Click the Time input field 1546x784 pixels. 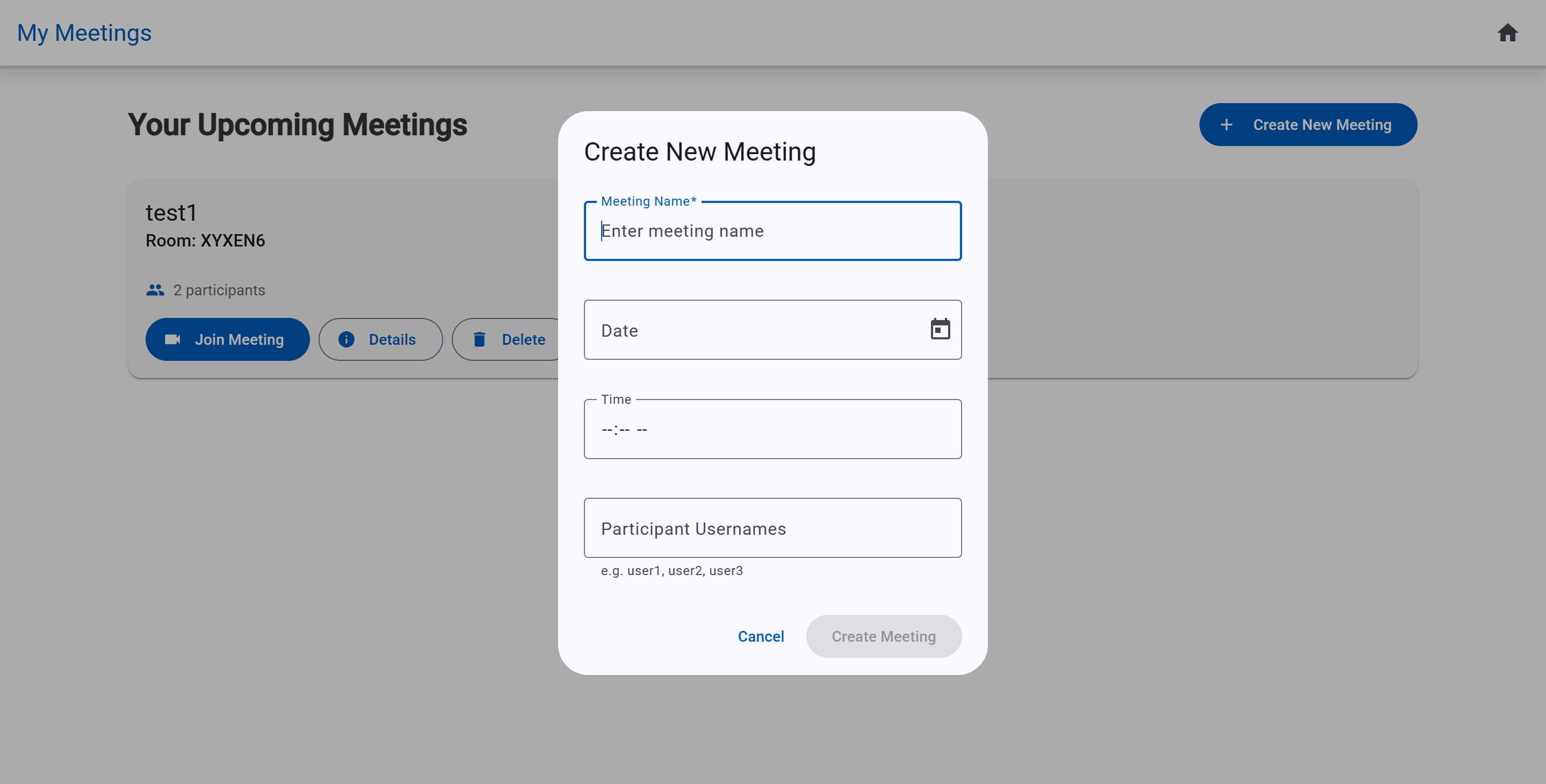[x=772, y=430]
